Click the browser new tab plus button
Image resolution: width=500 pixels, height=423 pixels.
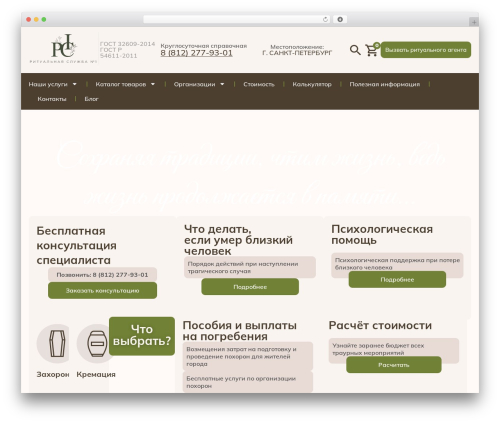474,22
